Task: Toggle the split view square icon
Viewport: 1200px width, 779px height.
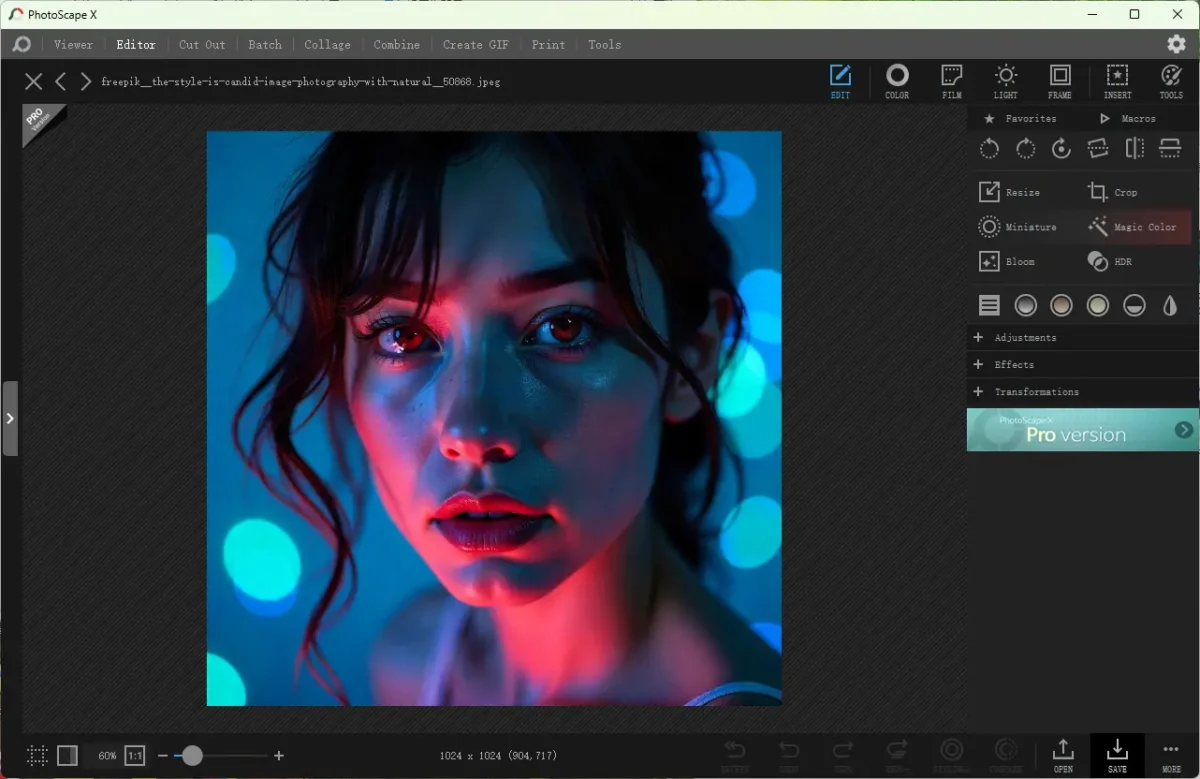Action: pos(67,756)
